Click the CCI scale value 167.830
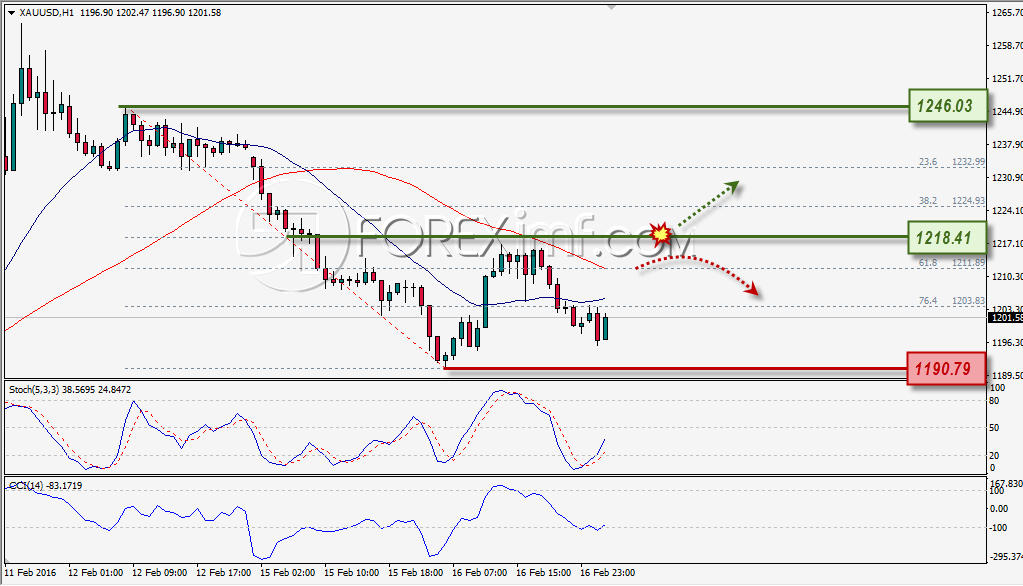The height and width of the screenshot is (586, 1023). pyautogui.click(x=1006, y=484)
